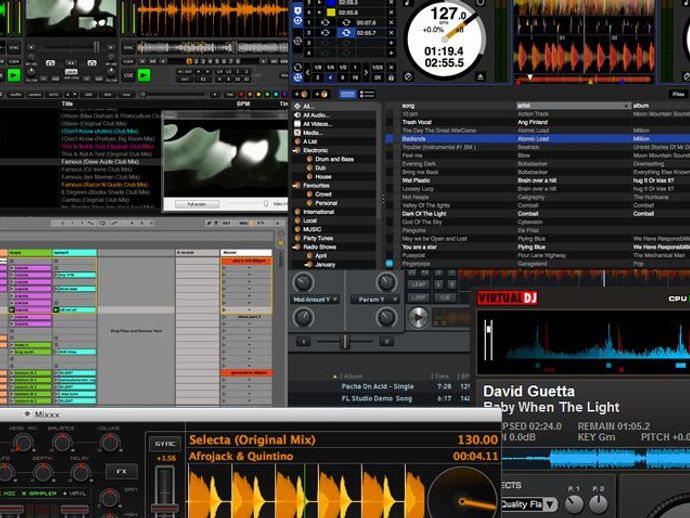
Task: Click the LOOP button under LEAP
Action: click(x=418, y=298)
